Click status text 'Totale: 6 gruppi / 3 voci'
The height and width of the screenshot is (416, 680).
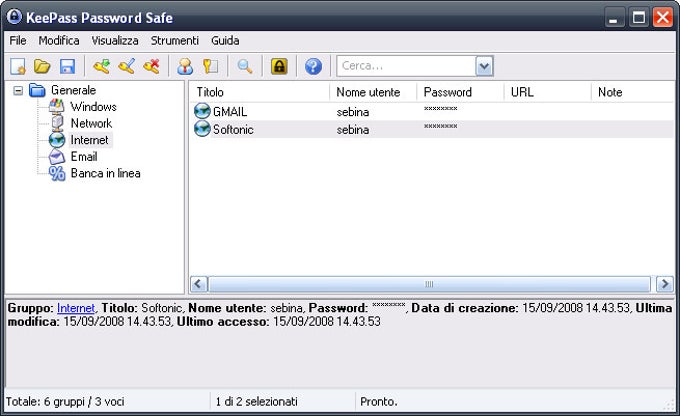(x=65, y=402)
